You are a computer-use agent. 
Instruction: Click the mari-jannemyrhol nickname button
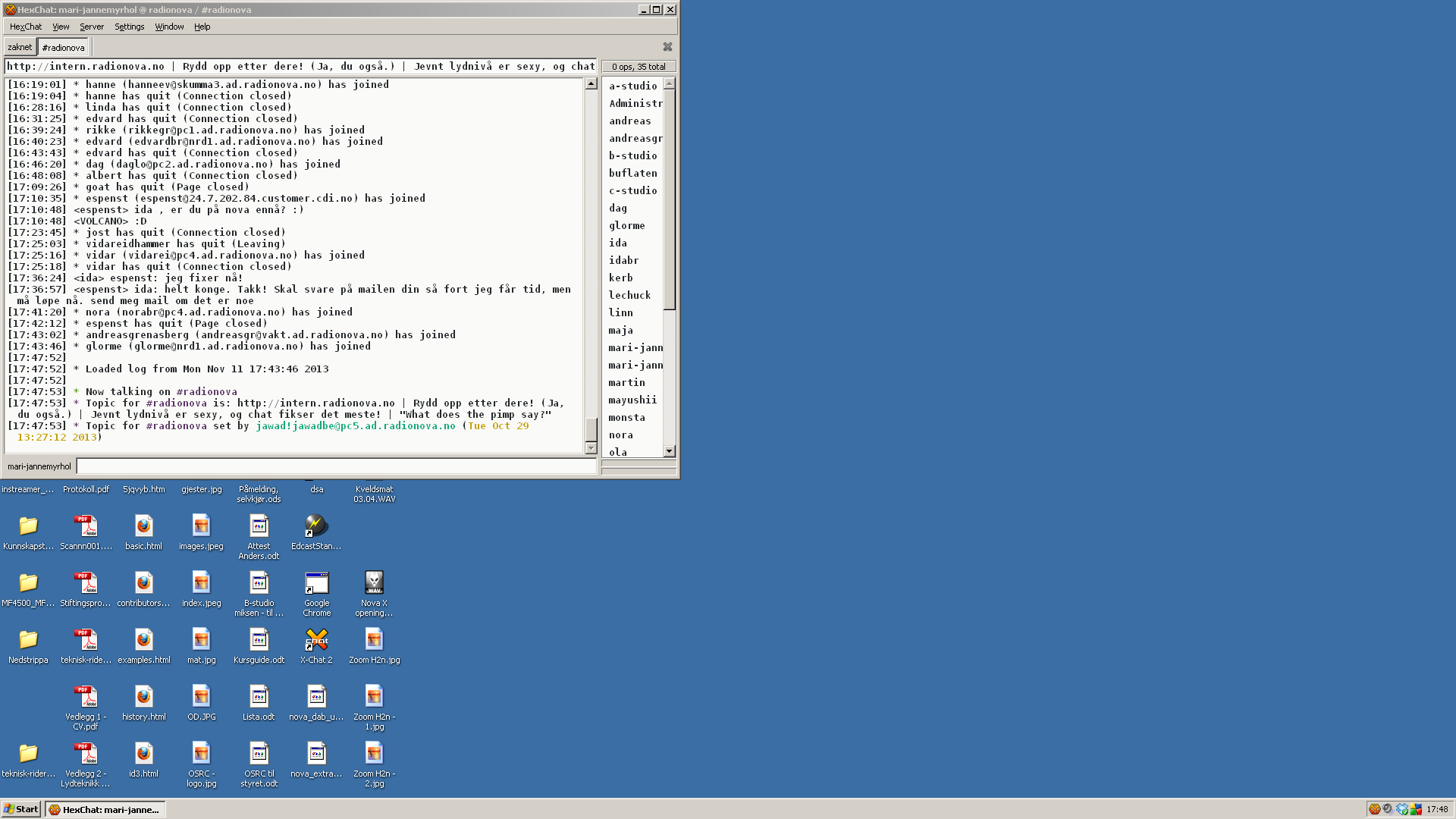[39, 466]
